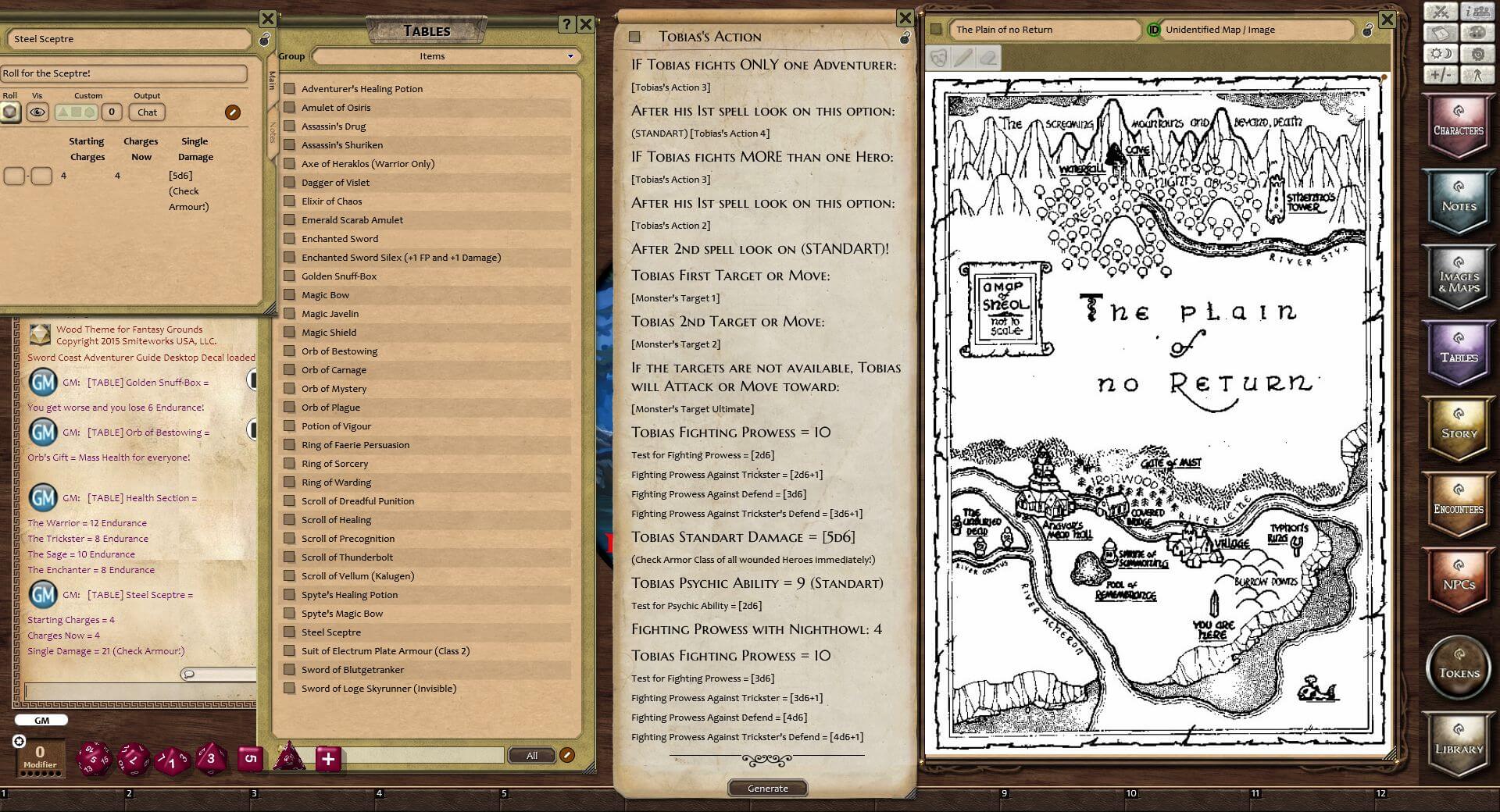
Task: Open the Options gear icon
Action: [x=1477, y=54]
